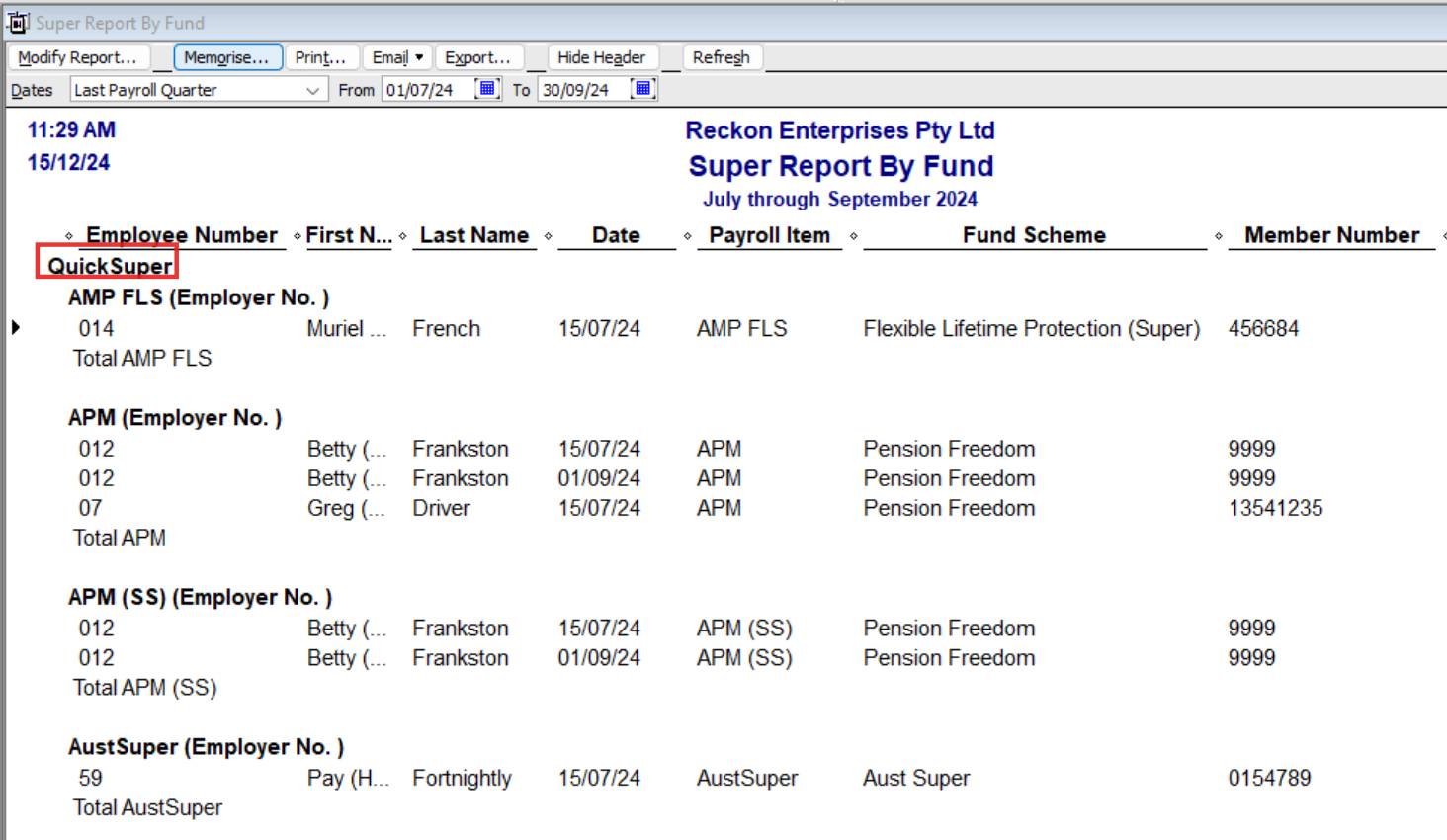
Task: Click the diamond handle between First N... and Last Name
Action: pyautogui.click(x=403, y=236)
